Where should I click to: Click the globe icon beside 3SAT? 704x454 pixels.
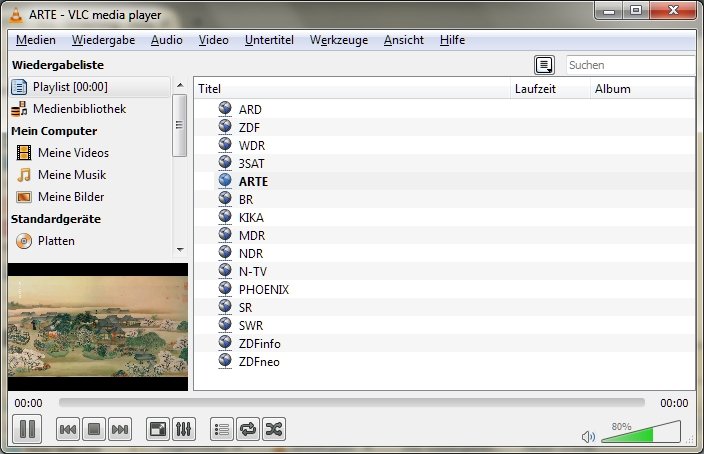point(225,163)
